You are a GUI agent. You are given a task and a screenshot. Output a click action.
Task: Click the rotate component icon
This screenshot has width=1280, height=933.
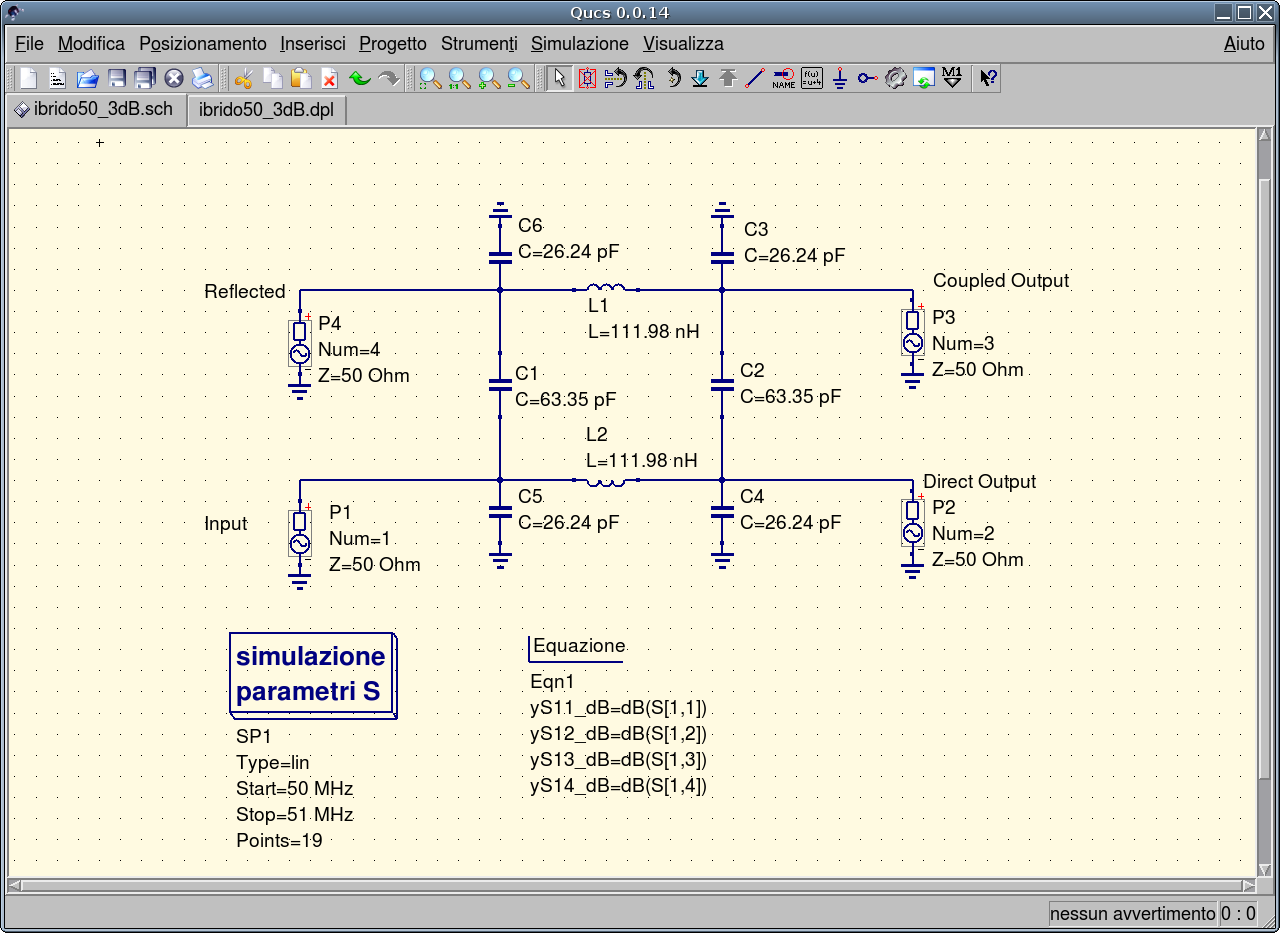coord(672,78)
